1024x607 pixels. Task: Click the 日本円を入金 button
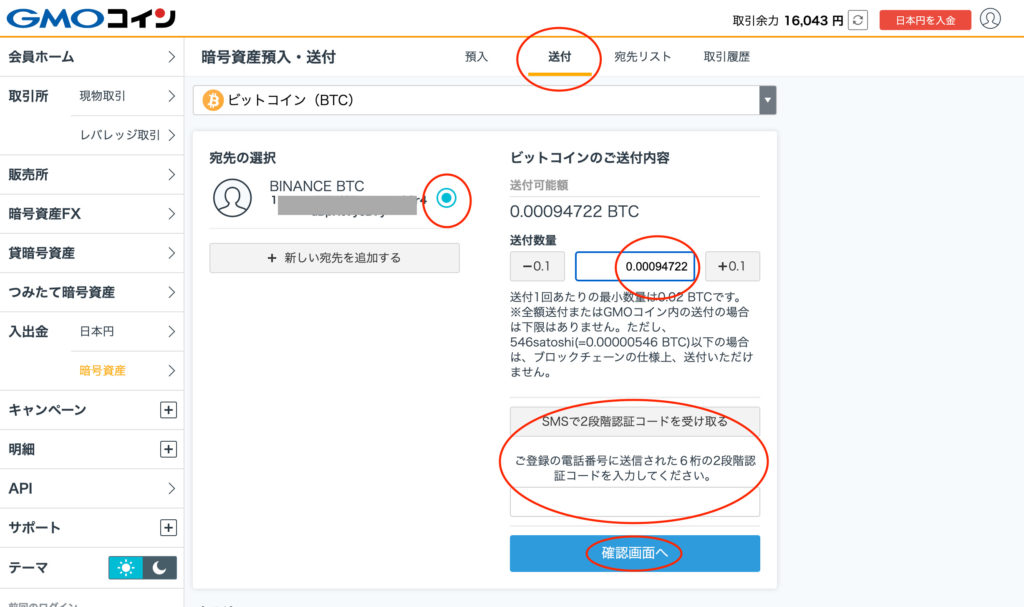coord(925,20)
